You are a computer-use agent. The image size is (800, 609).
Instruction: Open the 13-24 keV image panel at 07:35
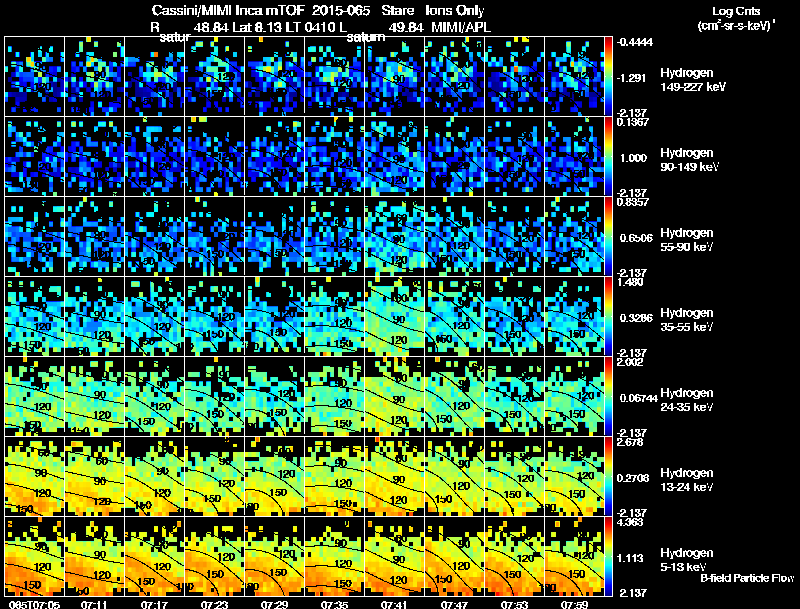(x=335, y=477)
